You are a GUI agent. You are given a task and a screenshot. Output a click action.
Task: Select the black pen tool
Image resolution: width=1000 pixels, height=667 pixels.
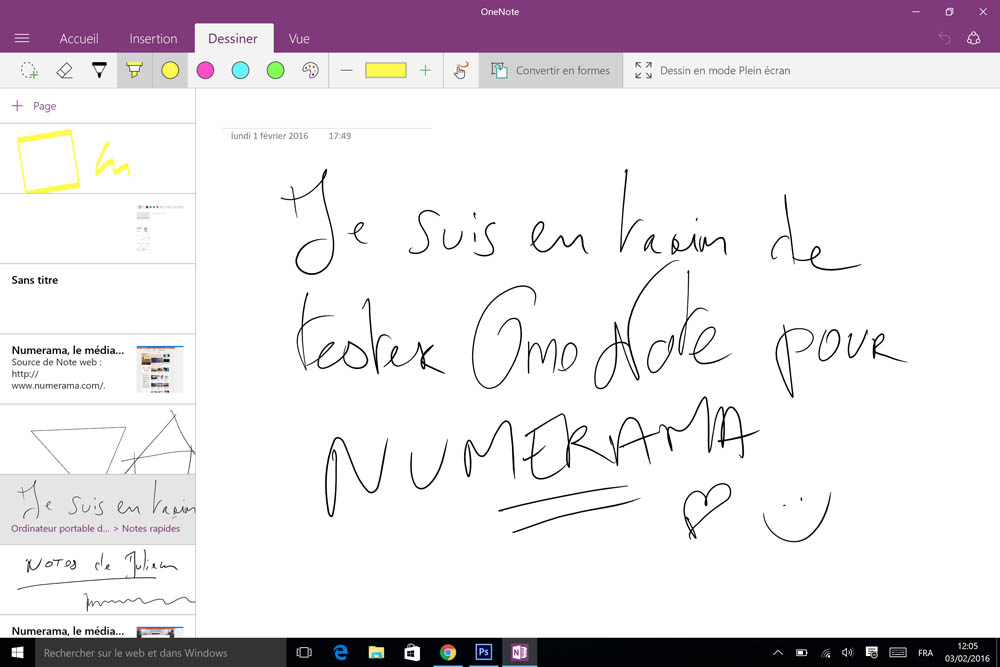click(x=99, y=70)
